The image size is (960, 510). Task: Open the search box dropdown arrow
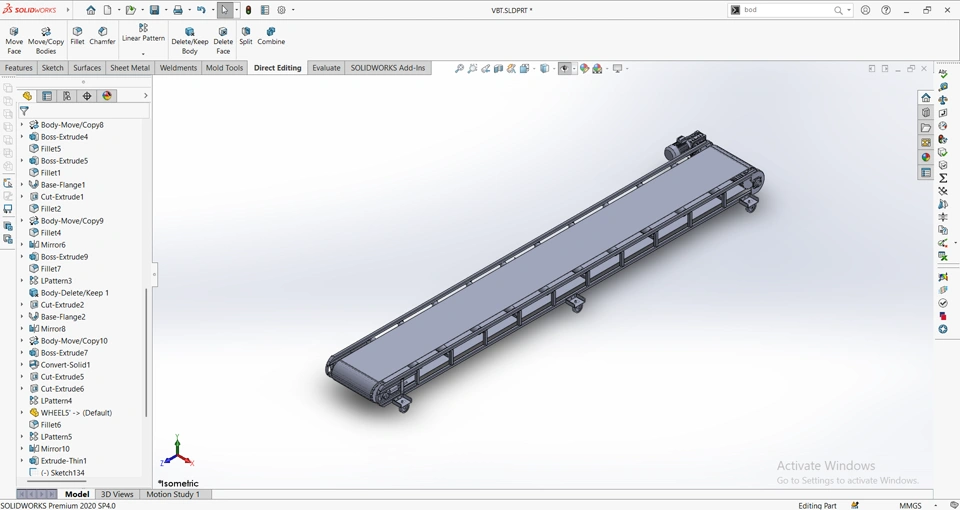click(x=849, y=10)
